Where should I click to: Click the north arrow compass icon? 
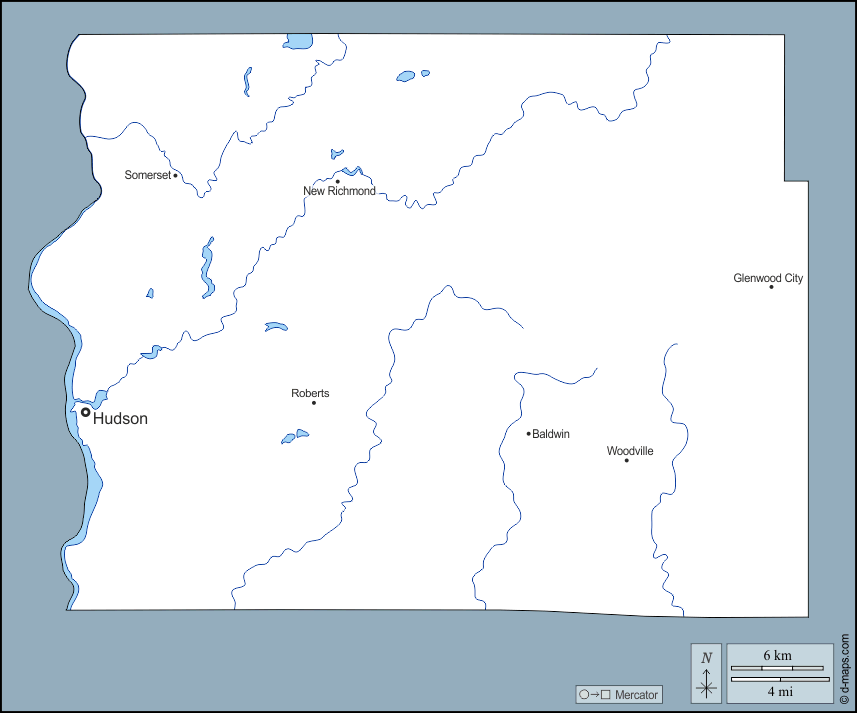click(x=707, y=673)
